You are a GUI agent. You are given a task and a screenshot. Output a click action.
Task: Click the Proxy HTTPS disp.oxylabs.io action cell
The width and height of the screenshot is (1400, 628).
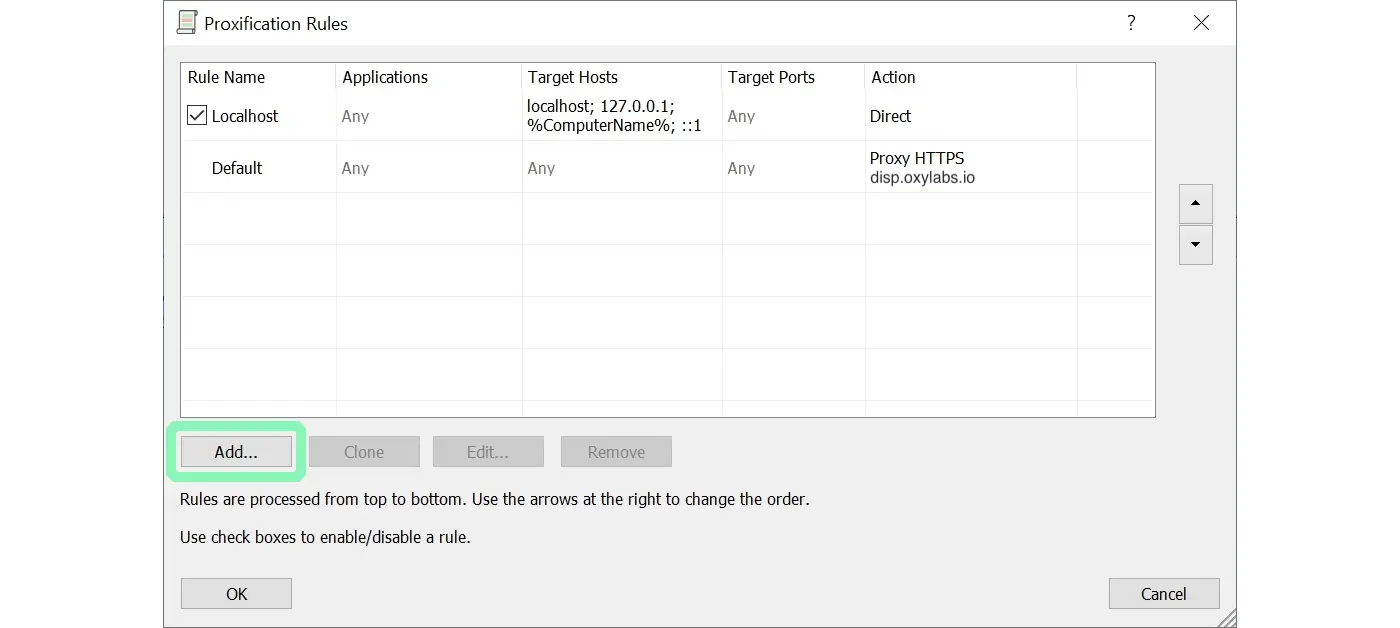coord(922,168)
